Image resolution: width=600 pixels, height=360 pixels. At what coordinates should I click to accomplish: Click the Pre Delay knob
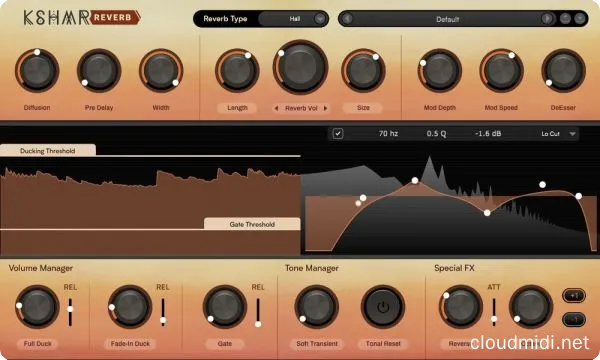pos(99,71)
